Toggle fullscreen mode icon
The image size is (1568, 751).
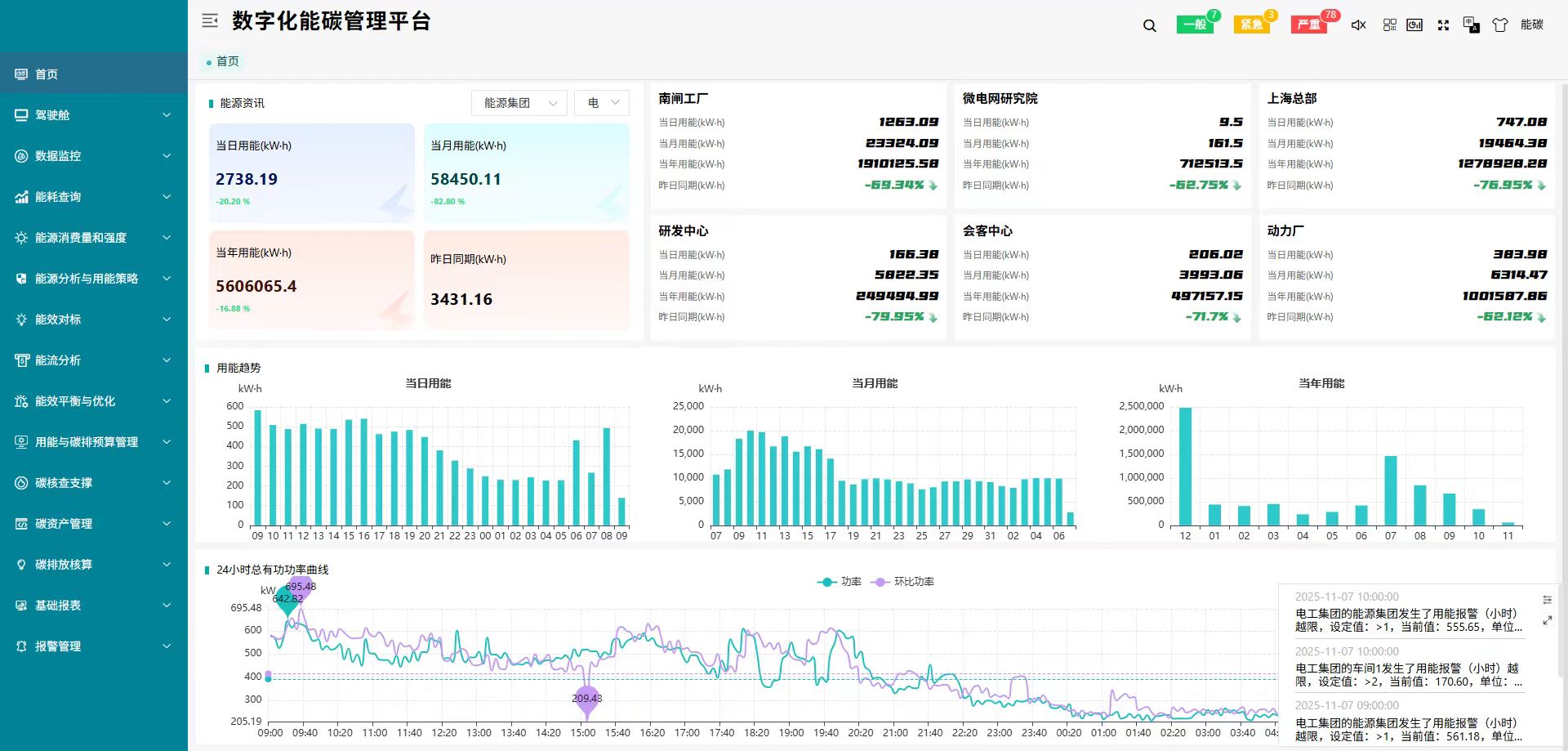(1443, 25)
